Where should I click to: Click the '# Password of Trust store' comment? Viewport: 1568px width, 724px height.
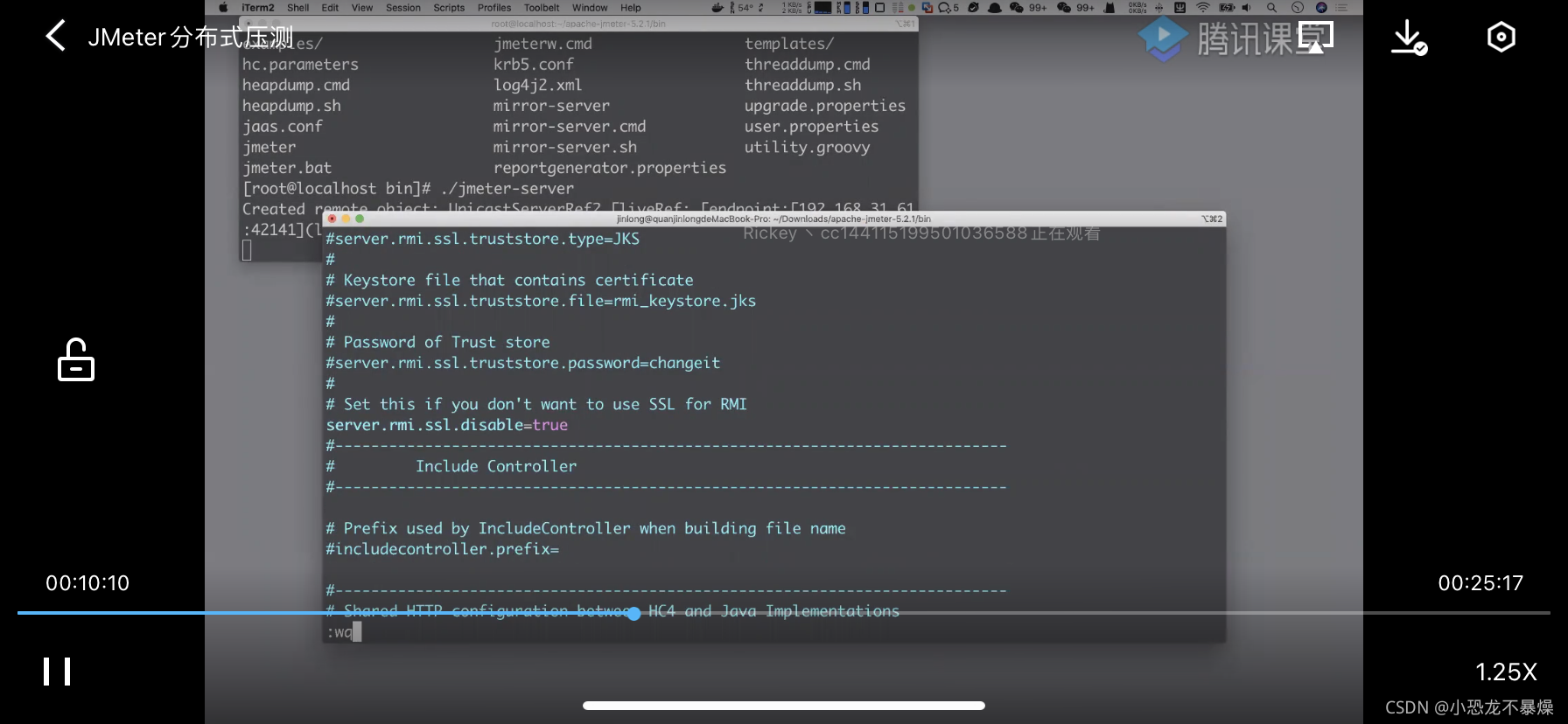[437, 342]
